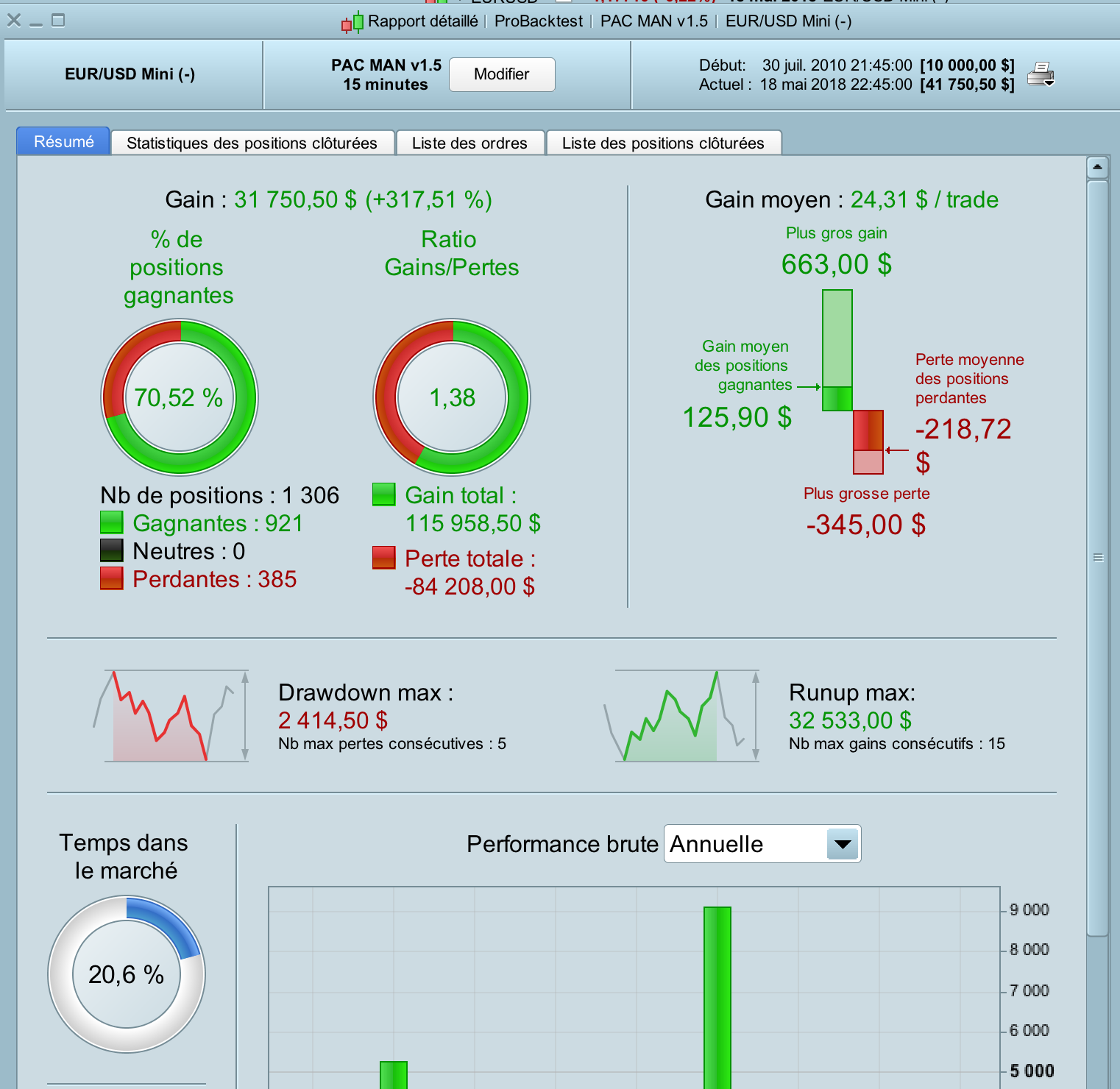Click the Performance brute label

click(563, 844)
